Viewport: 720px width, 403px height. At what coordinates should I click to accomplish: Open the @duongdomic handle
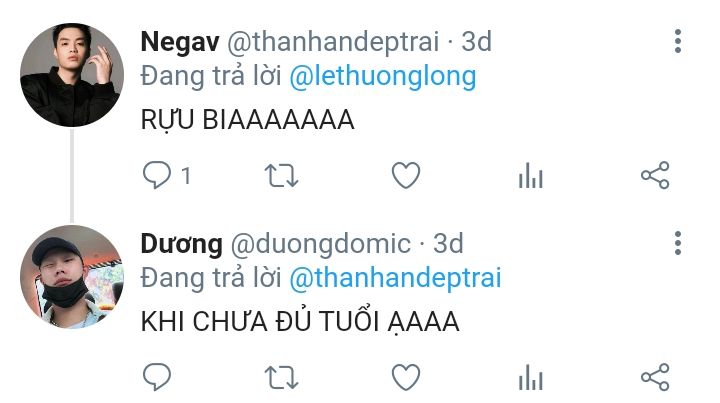coord(321,244)
